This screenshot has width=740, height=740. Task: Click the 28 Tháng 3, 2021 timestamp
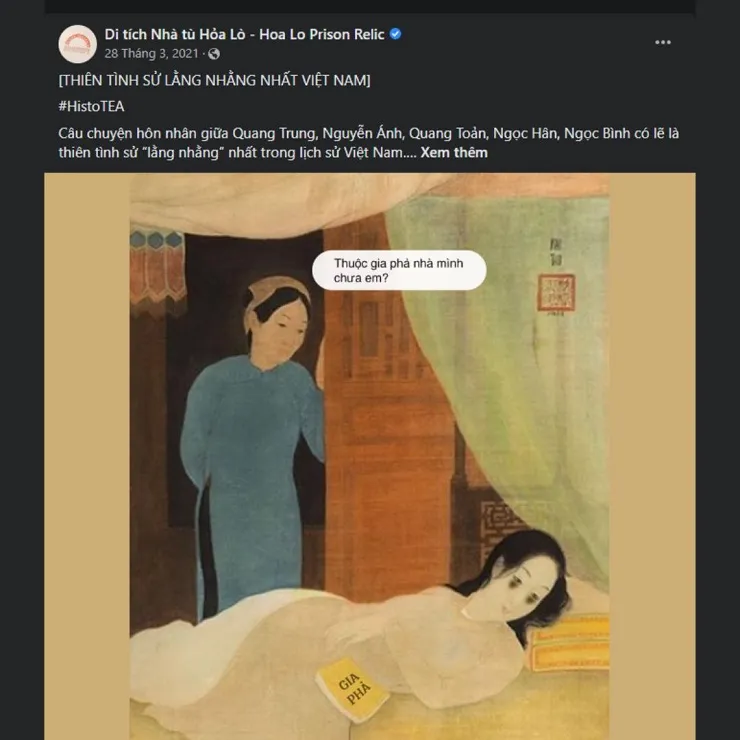click(151, 54)
